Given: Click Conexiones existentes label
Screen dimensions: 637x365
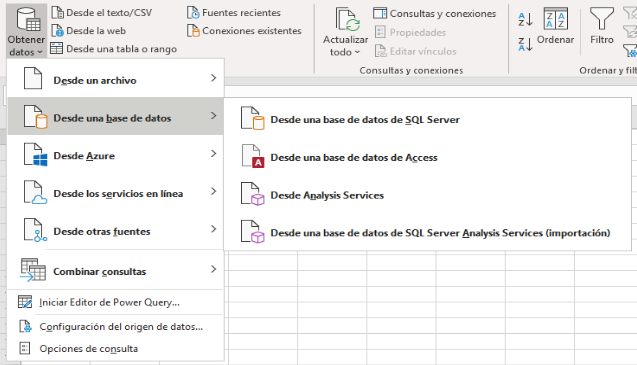Looking at the screenshot, I should 252,30.
